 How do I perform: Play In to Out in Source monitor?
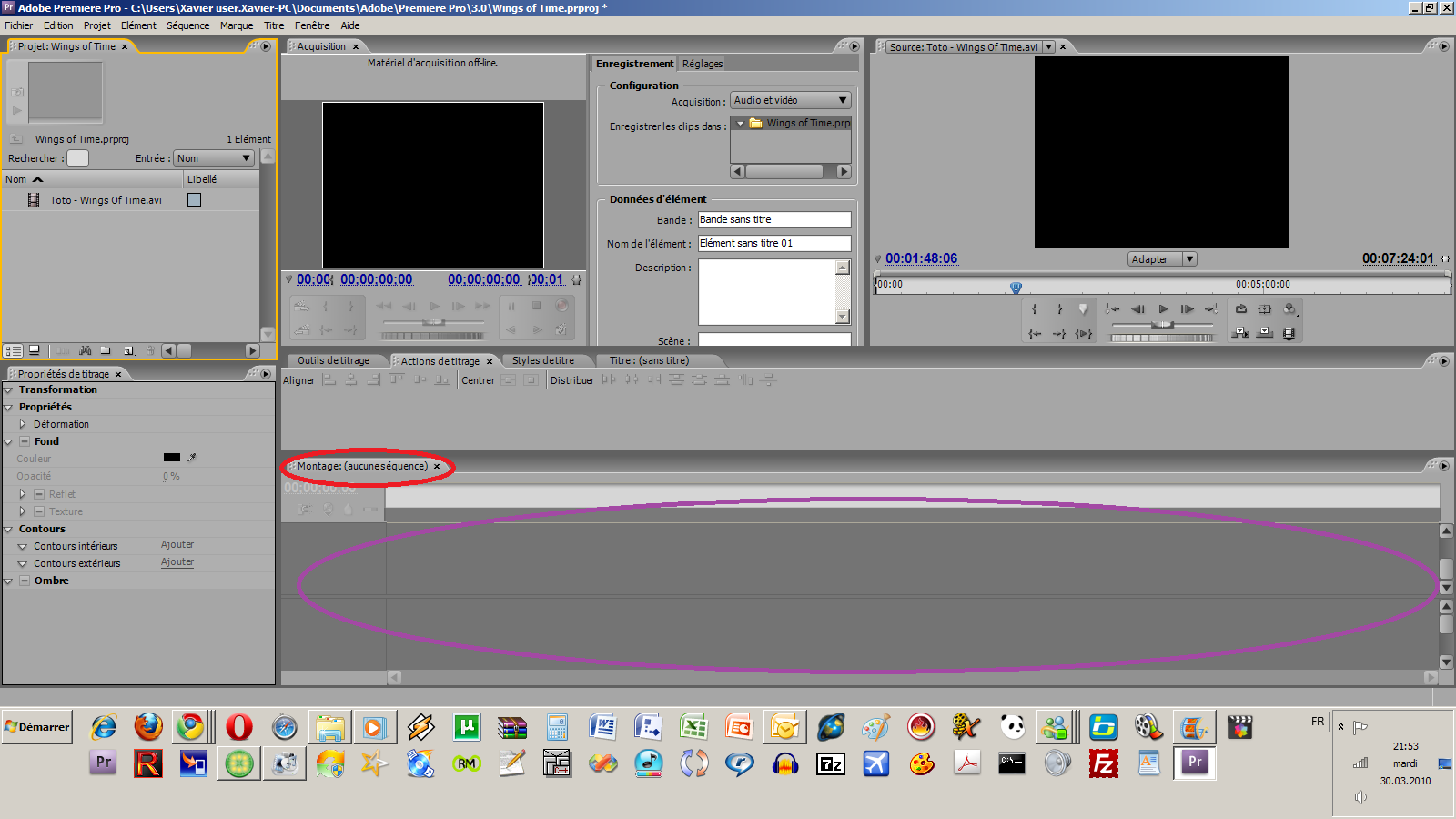(1084, 334)
